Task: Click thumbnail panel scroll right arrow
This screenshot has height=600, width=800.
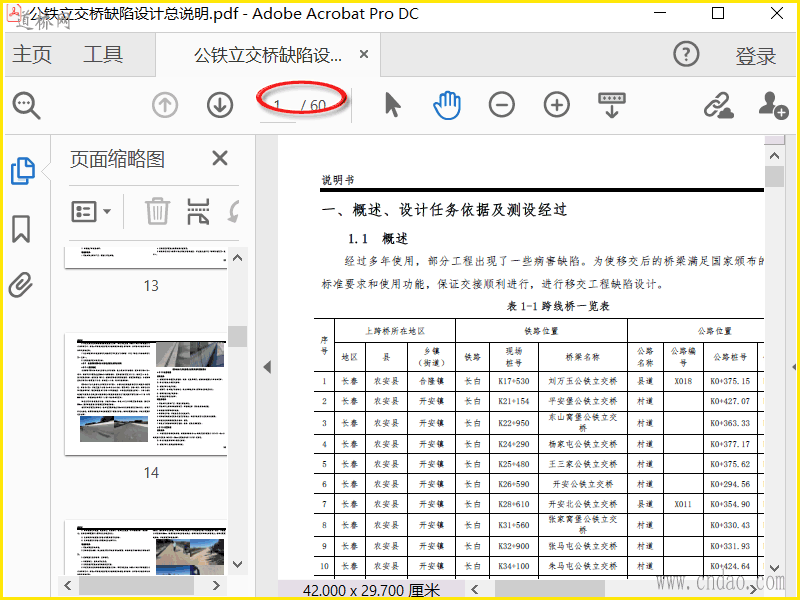Action: coord(216,585)
